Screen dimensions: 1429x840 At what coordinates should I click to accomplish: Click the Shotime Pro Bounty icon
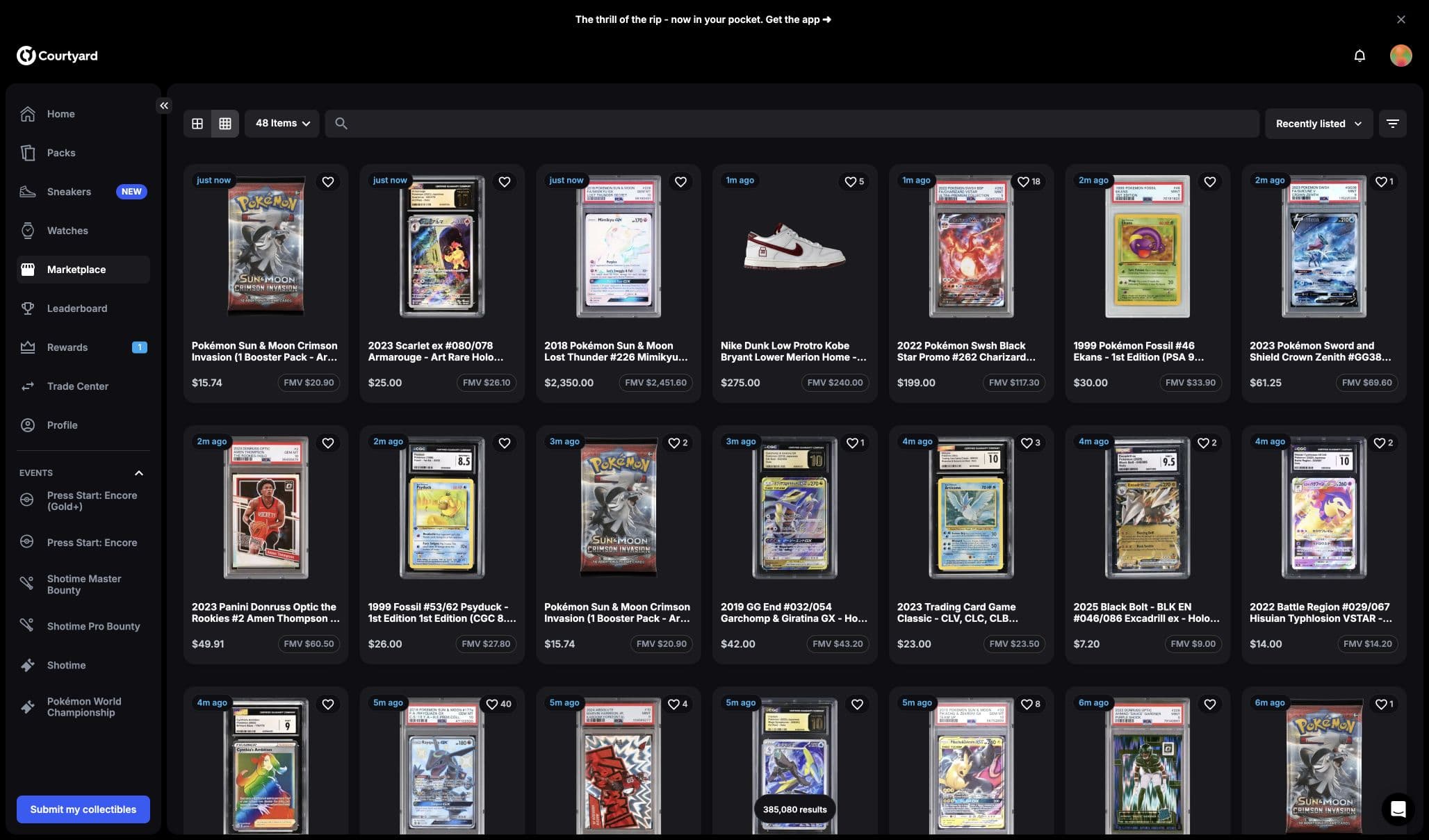(27, 625)
